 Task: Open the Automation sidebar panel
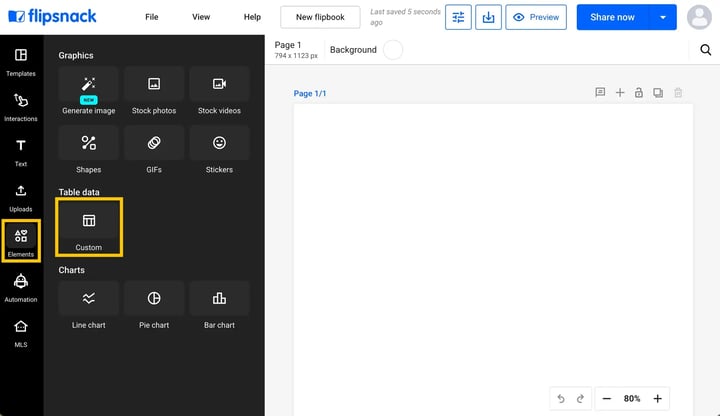coord(21,288)
